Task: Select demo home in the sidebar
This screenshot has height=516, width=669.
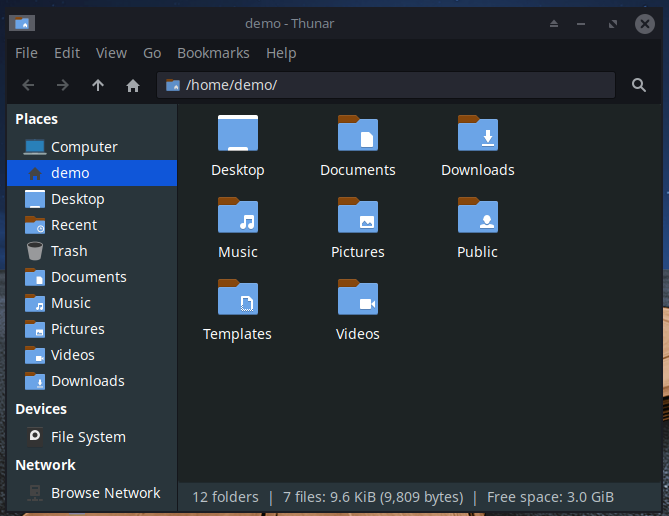Action: coord(92,173)
